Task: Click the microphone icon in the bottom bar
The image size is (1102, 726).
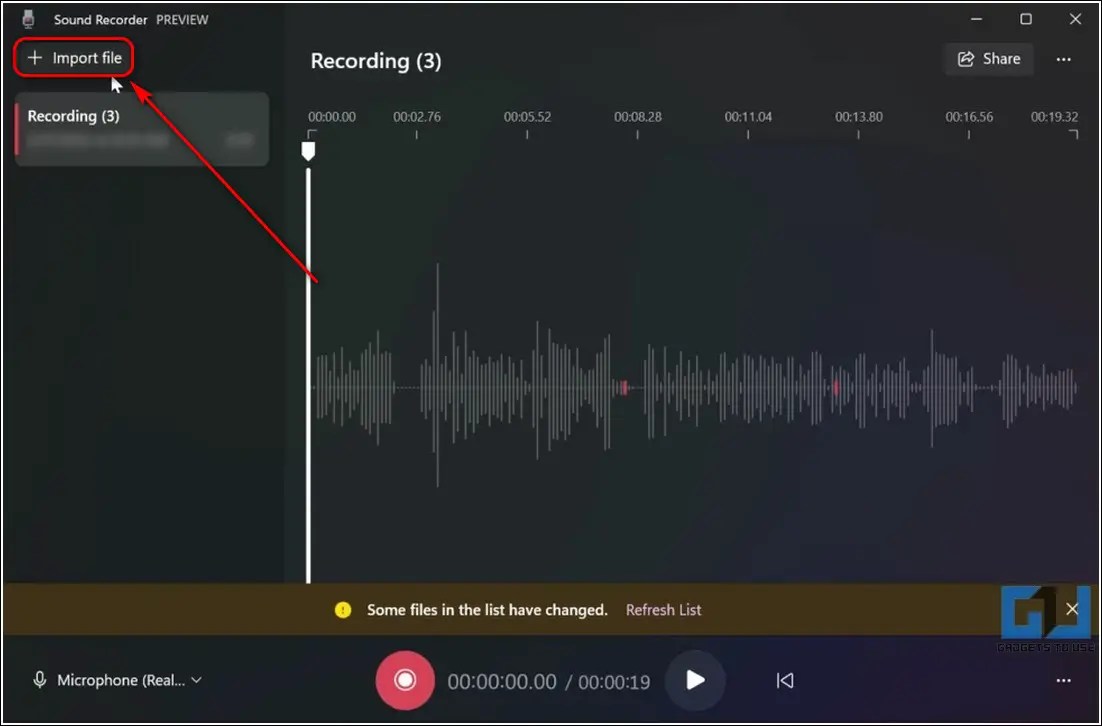Action: (x=38, y=680)
